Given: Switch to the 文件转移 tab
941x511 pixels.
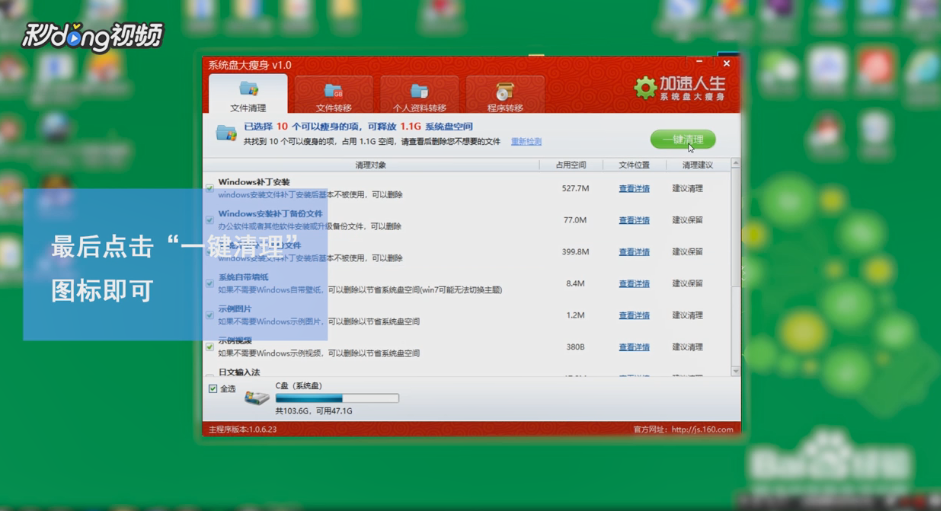Looking at the screenshot, I should coord(334,96).
